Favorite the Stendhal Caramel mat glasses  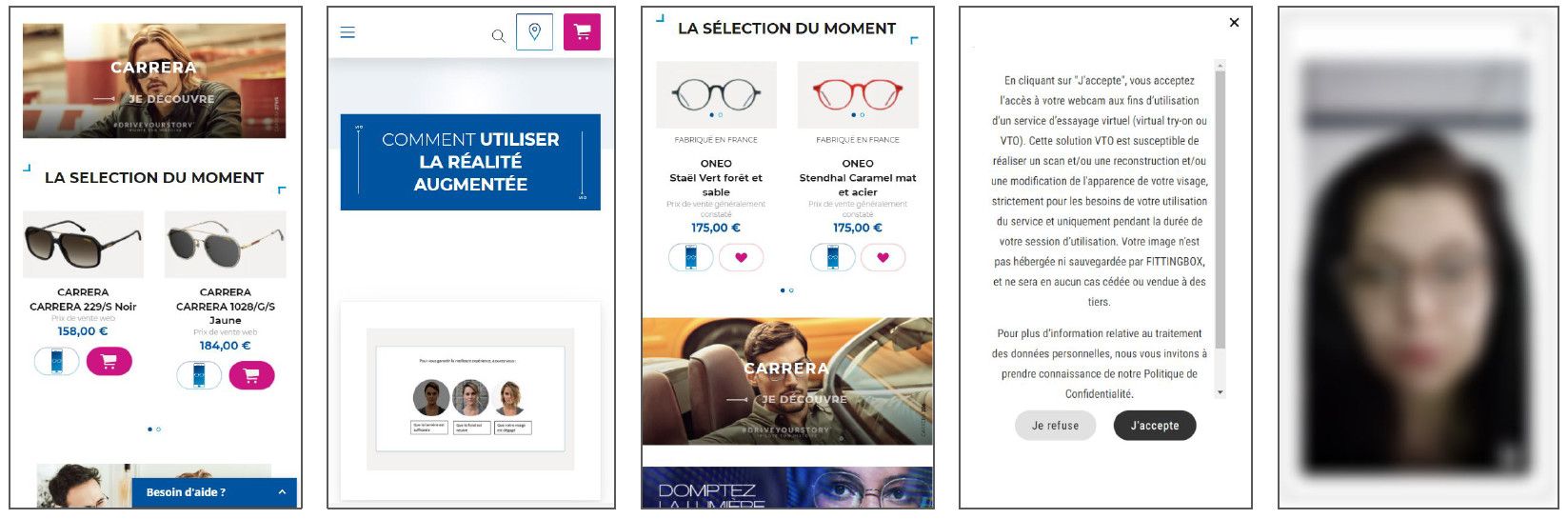pos(883,257)
